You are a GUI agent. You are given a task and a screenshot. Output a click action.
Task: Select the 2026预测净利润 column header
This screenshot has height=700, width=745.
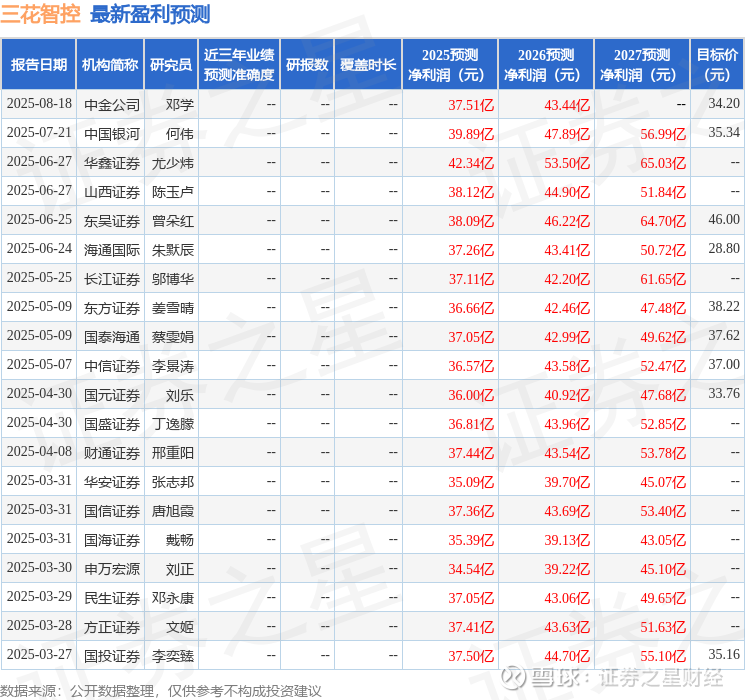(x=546, y=65)
